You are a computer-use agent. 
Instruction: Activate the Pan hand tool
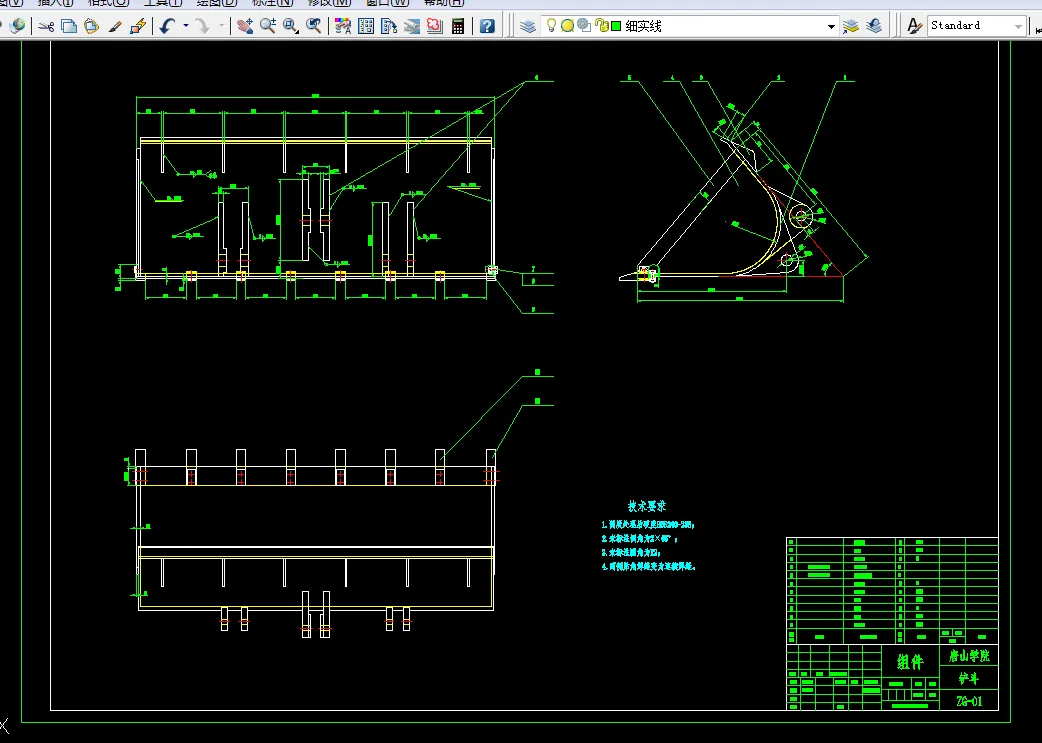(x=245, y=26)
